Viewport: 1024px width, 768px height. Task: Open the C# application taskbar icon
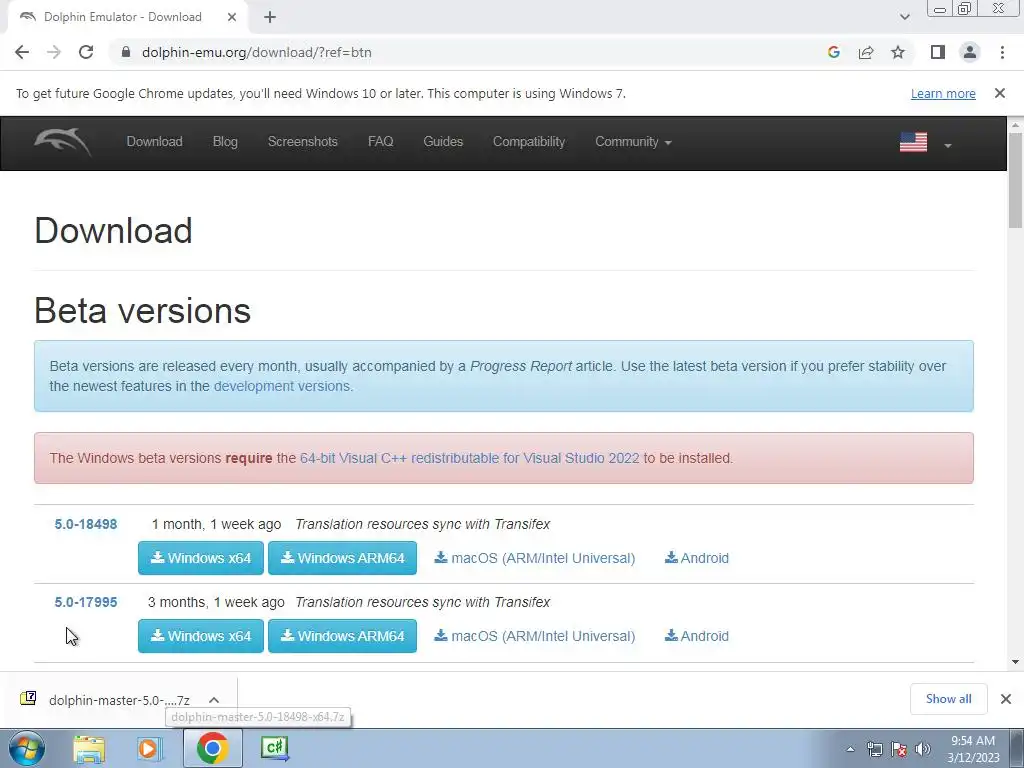(275, 748)
